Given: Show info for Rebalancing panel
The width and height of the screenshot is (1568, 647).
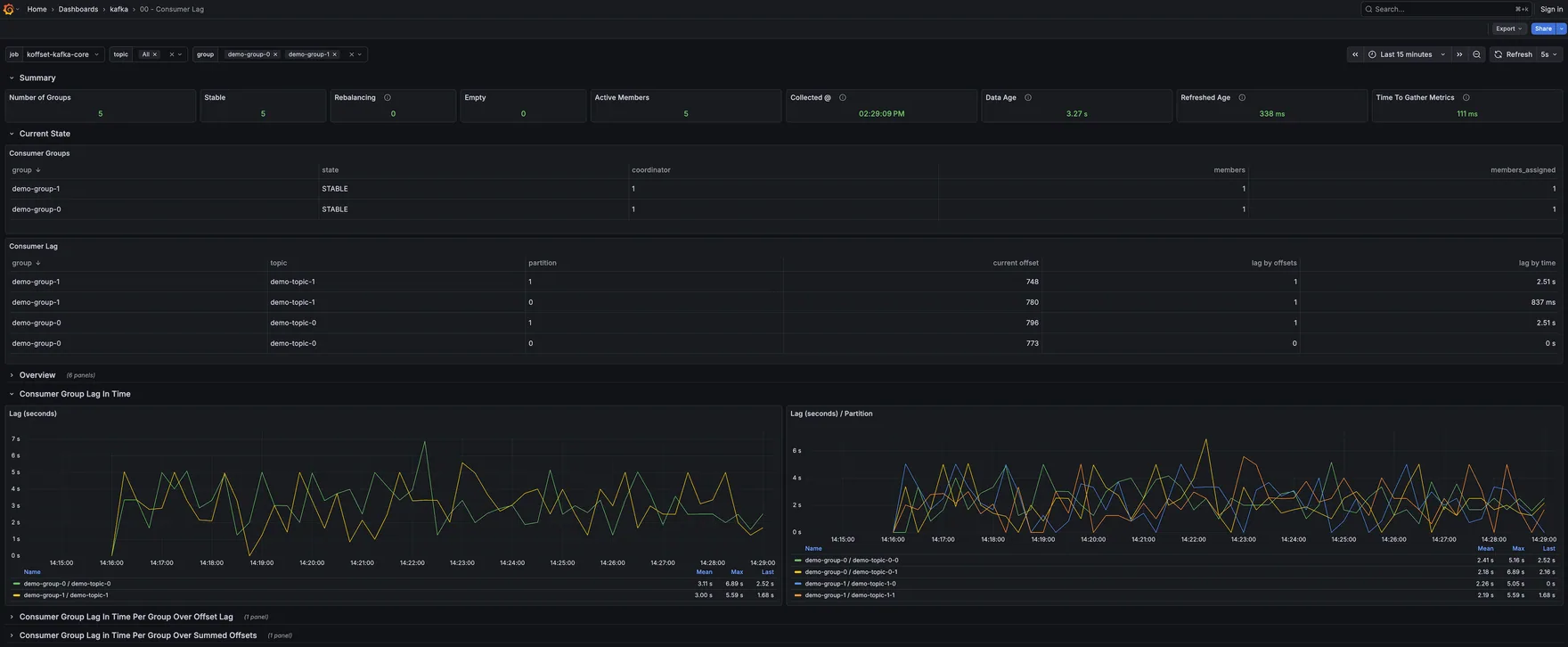Looking at the screenshot, I should tap(388, 97).
